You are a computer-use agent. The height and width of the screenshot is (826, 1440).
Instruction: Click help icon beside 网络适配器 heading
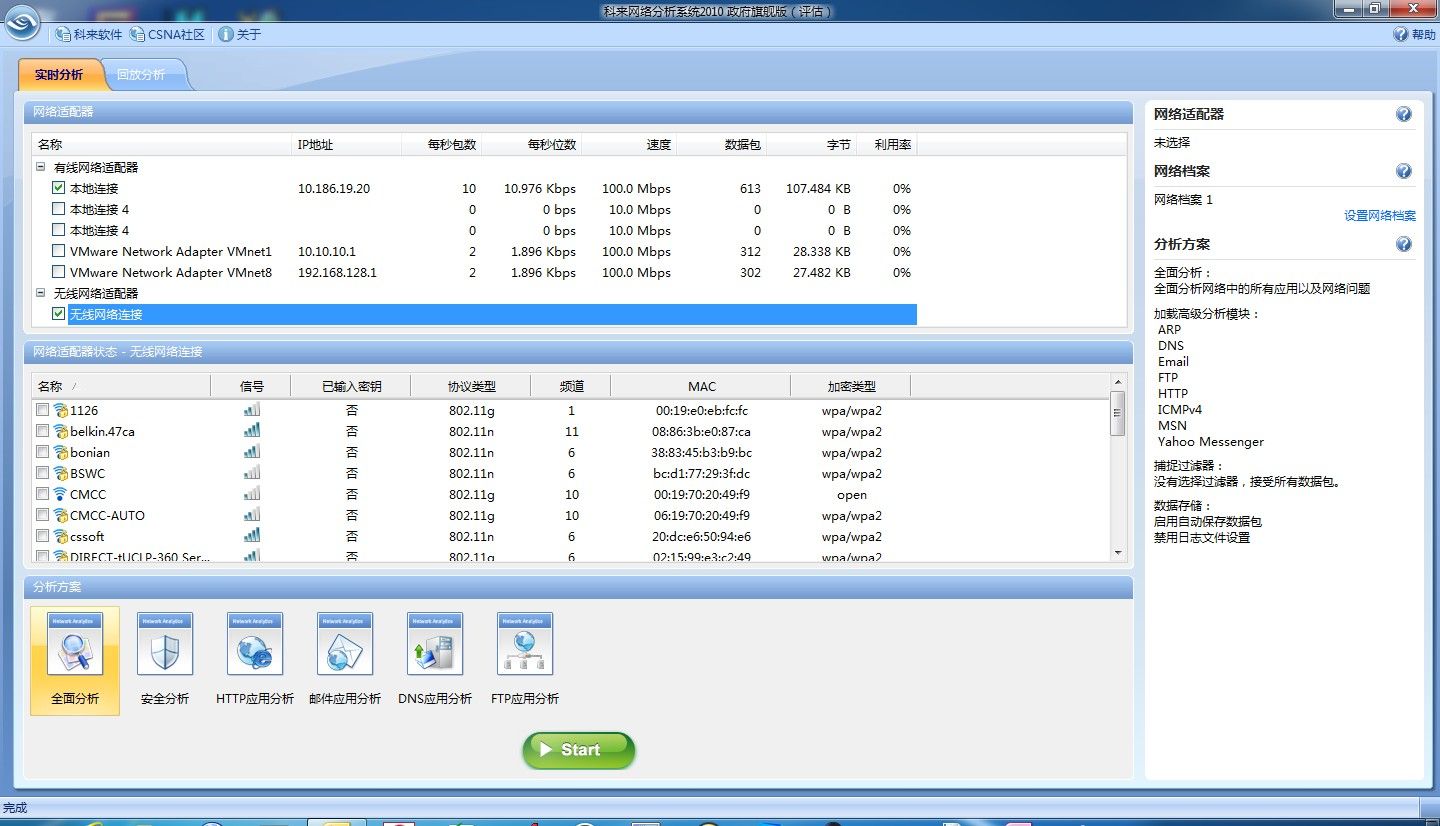click(x=1404, y=114)
